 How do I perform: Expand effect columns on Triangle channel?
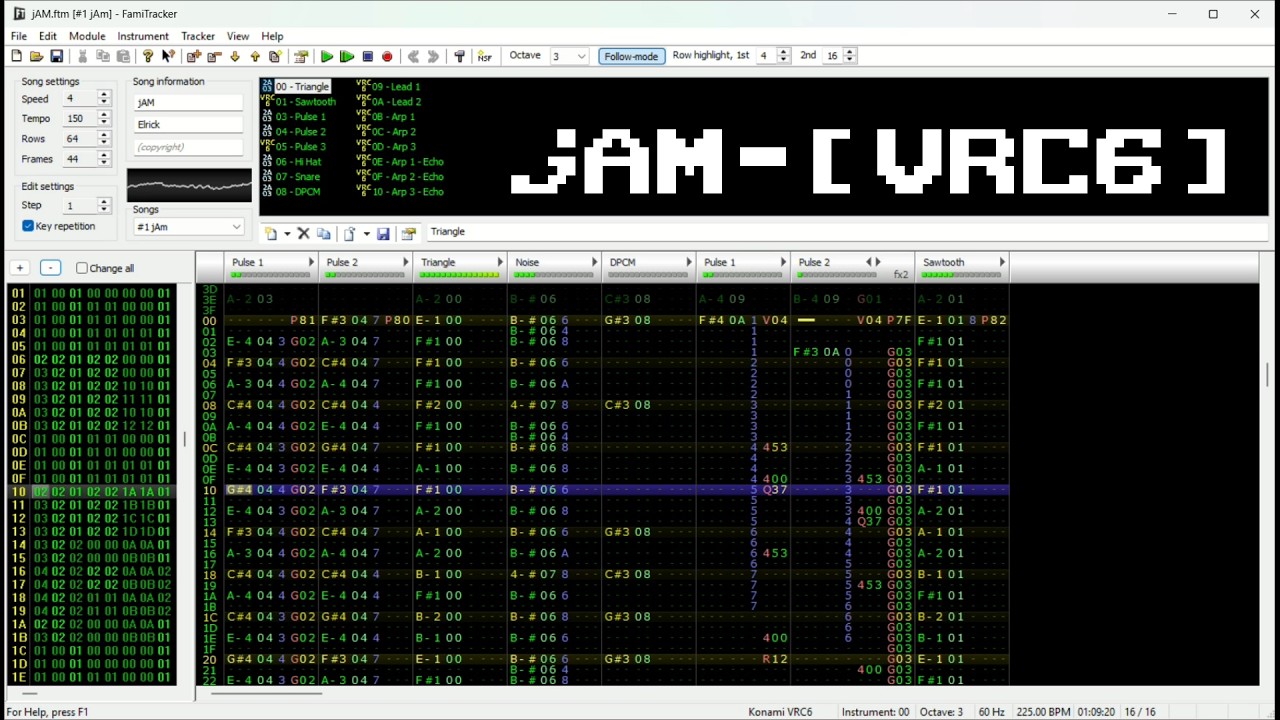500,262
